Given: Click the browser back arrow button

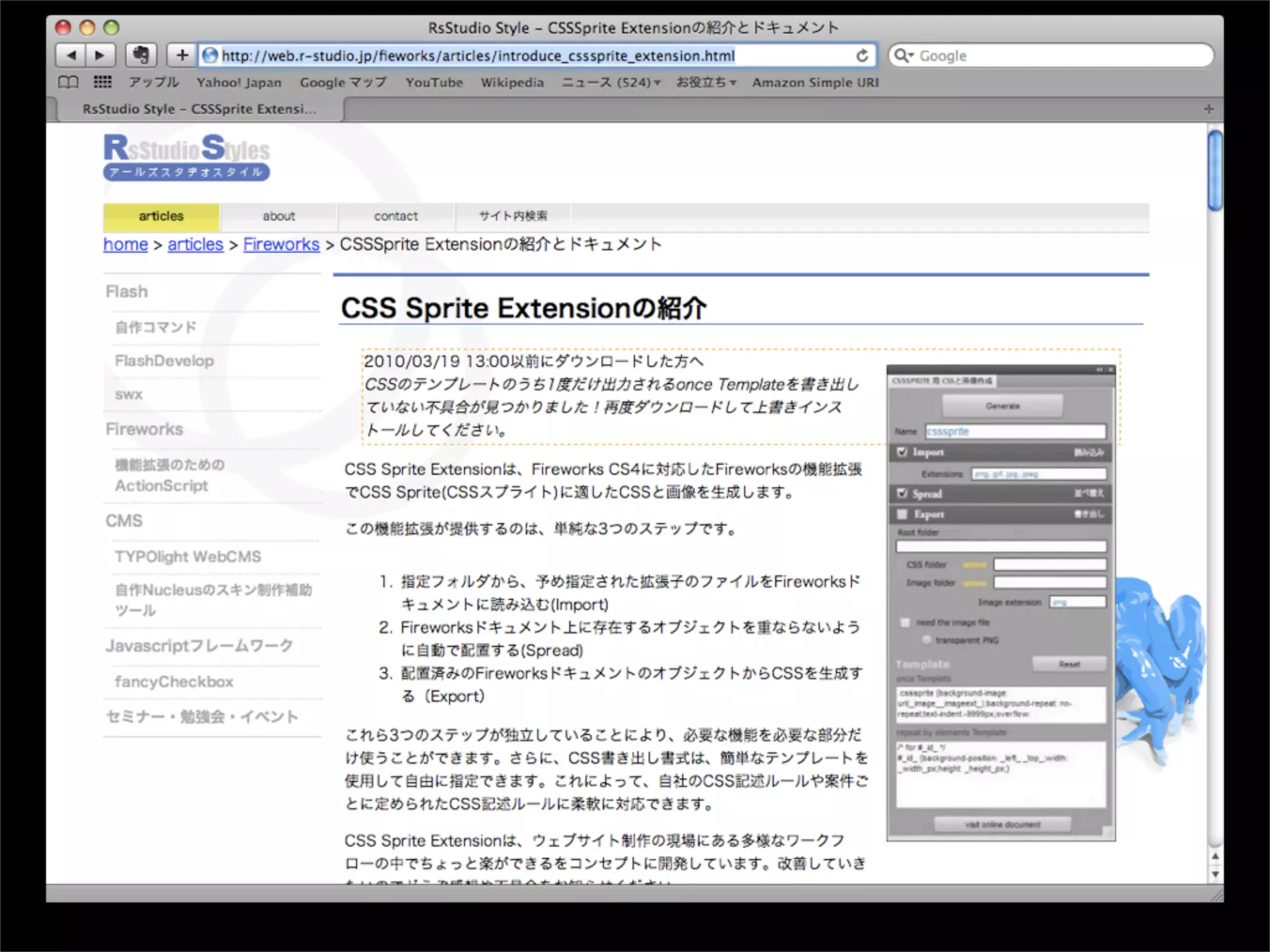Looking at the screenshot, I should (x=71, y=56).
